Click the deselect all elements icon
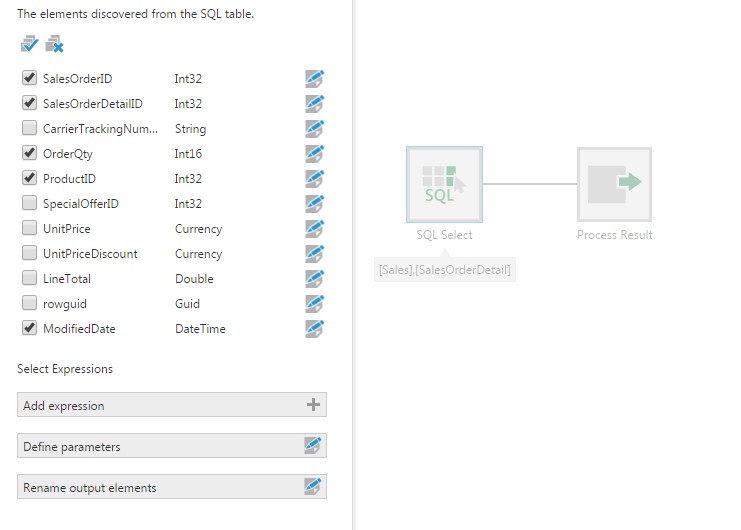This screenshot has width=741, height=530. 54,45
